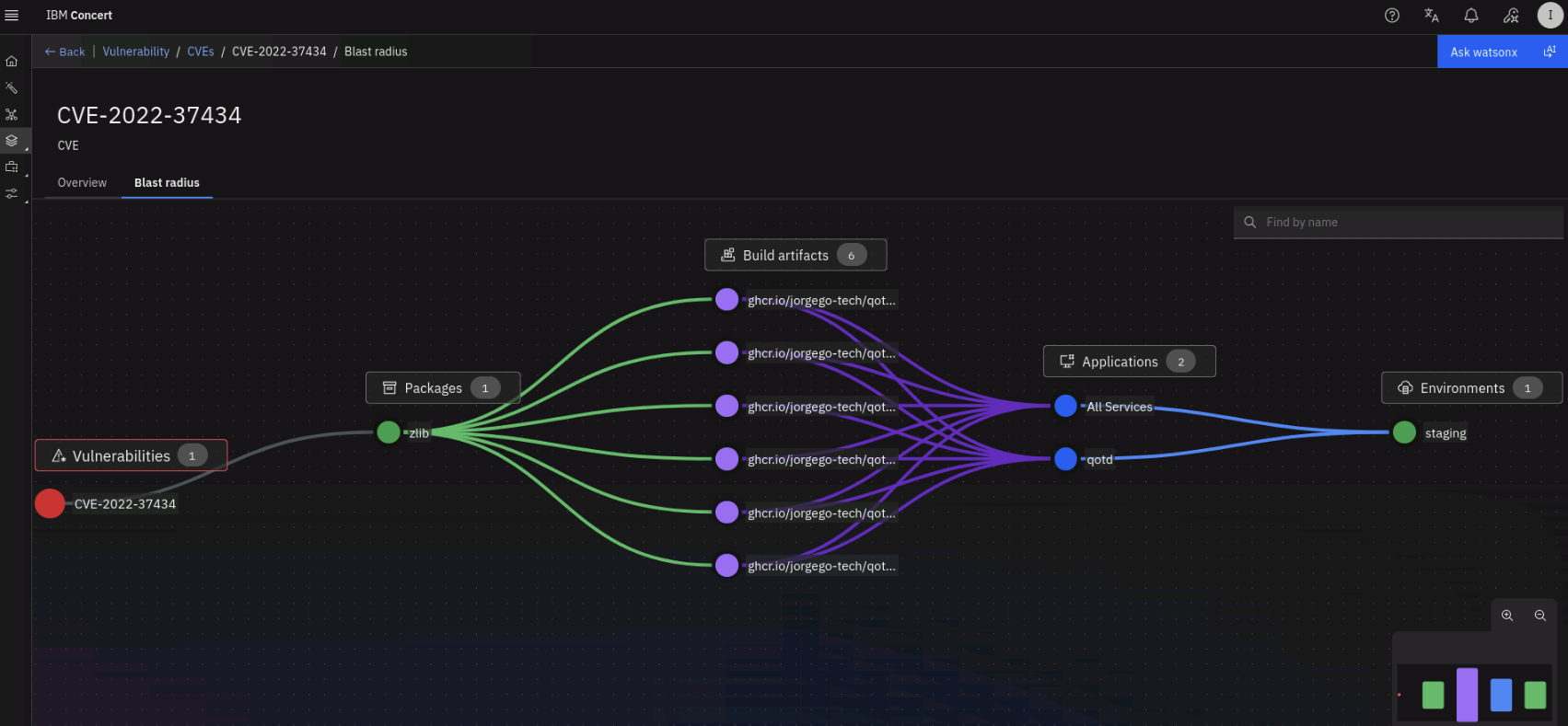This screenshot has width=1568, height=726.
Task: Select the Blast radius tab
Action: point(167,182)
